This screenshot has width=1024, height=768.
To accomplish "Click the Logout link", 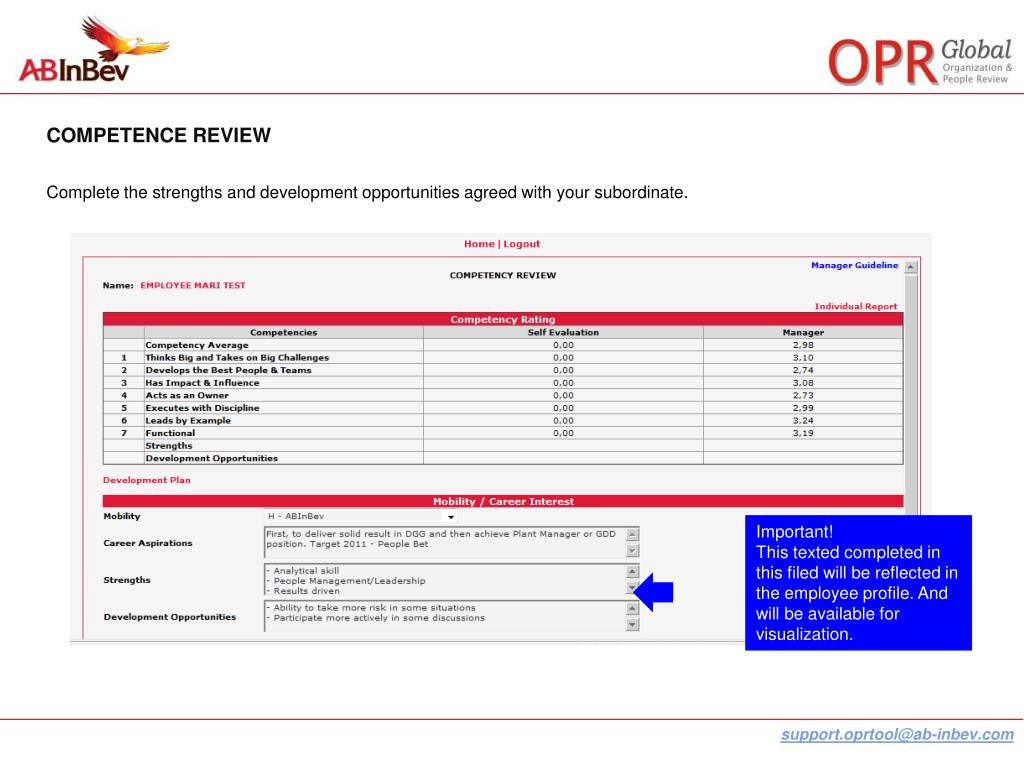I will 521,244.
